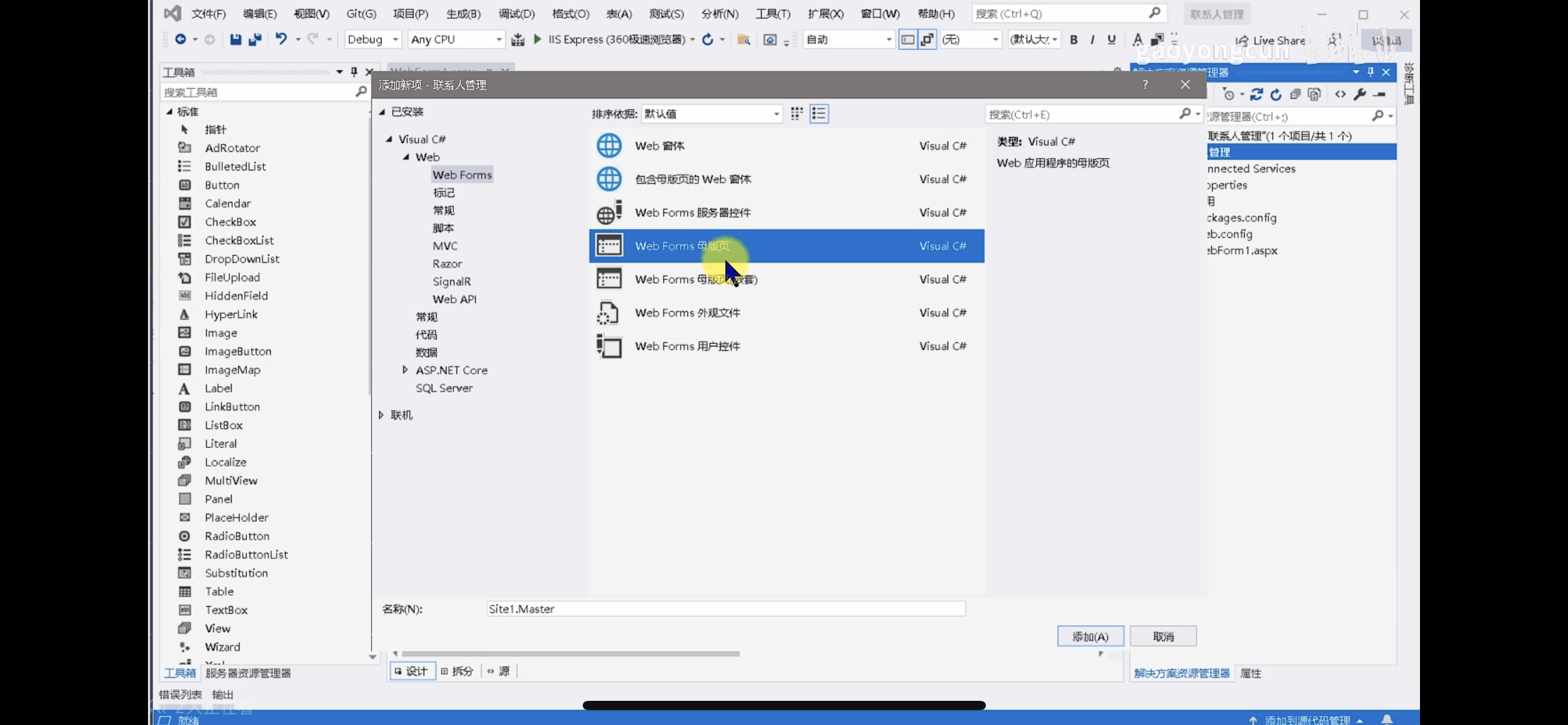
Task: Start IIS Express with green play icon
Action: pos(538,39)
